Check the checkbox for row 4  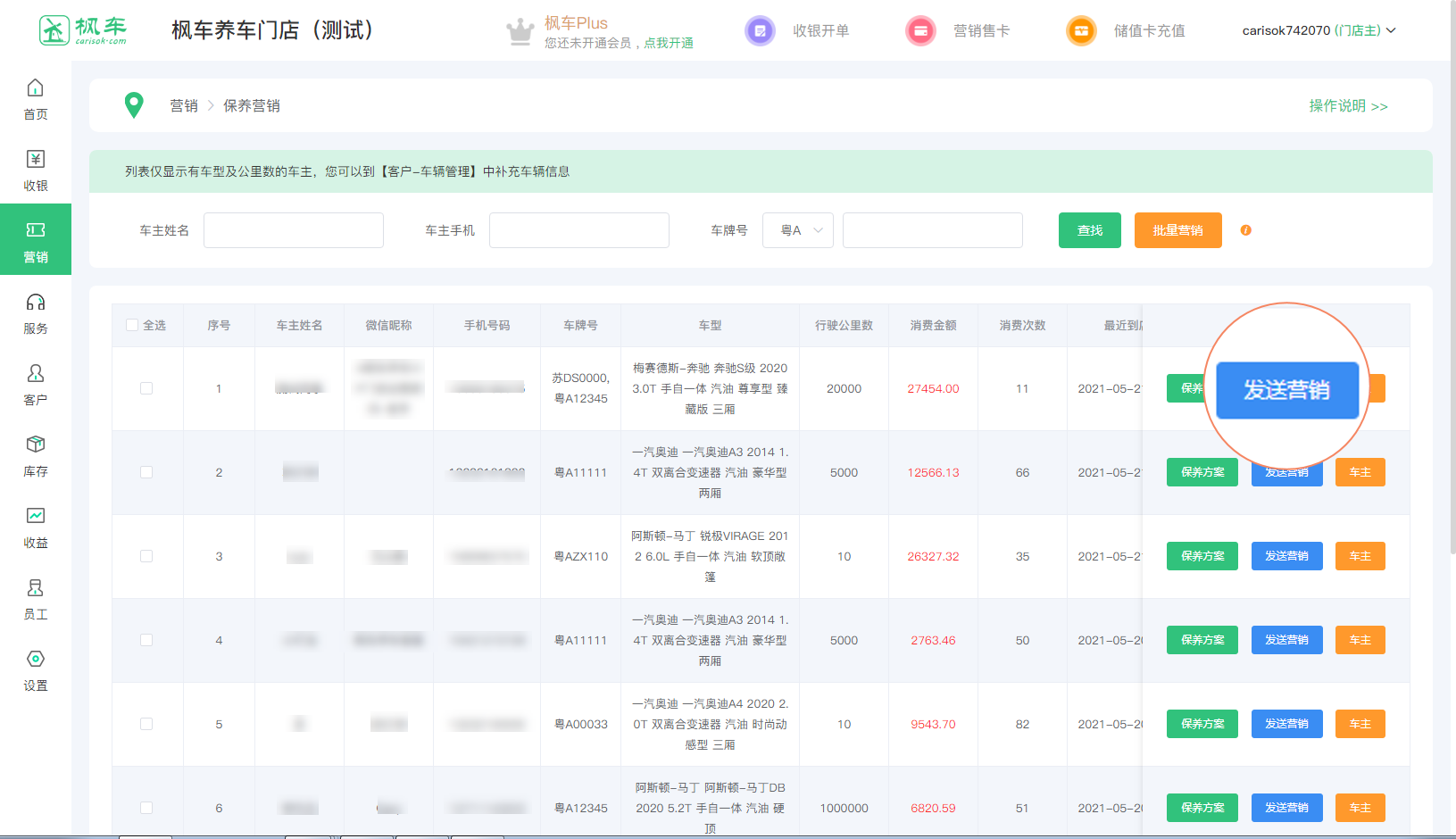(x=146, y=640)
